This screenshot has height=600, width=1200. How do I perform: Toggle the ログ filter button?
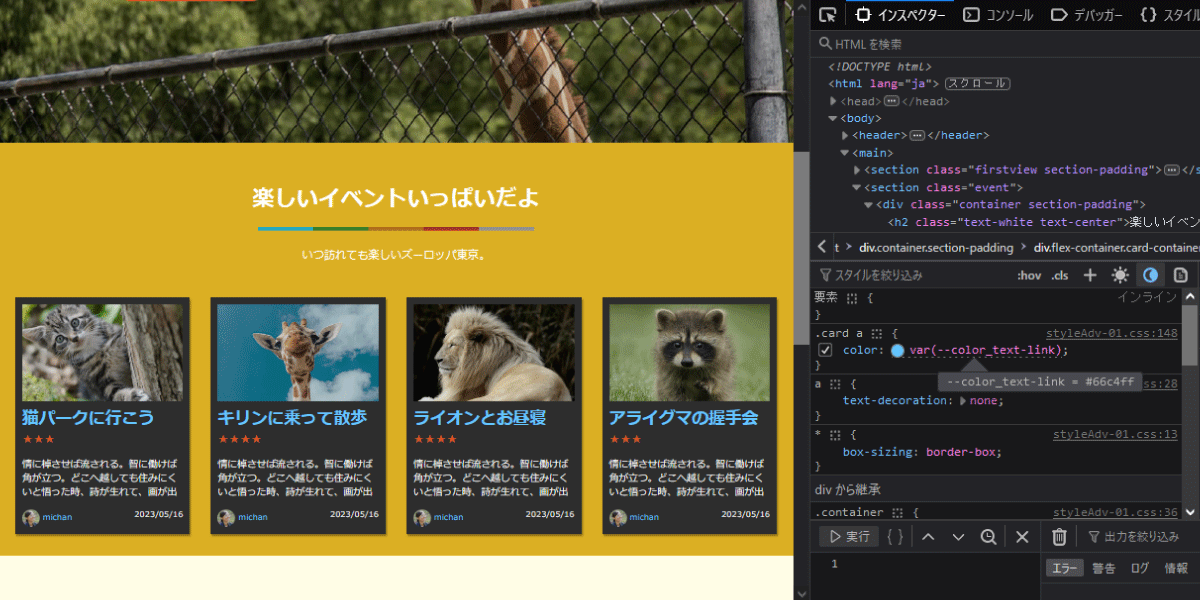pyautogui.click(x=1140, y=568)
